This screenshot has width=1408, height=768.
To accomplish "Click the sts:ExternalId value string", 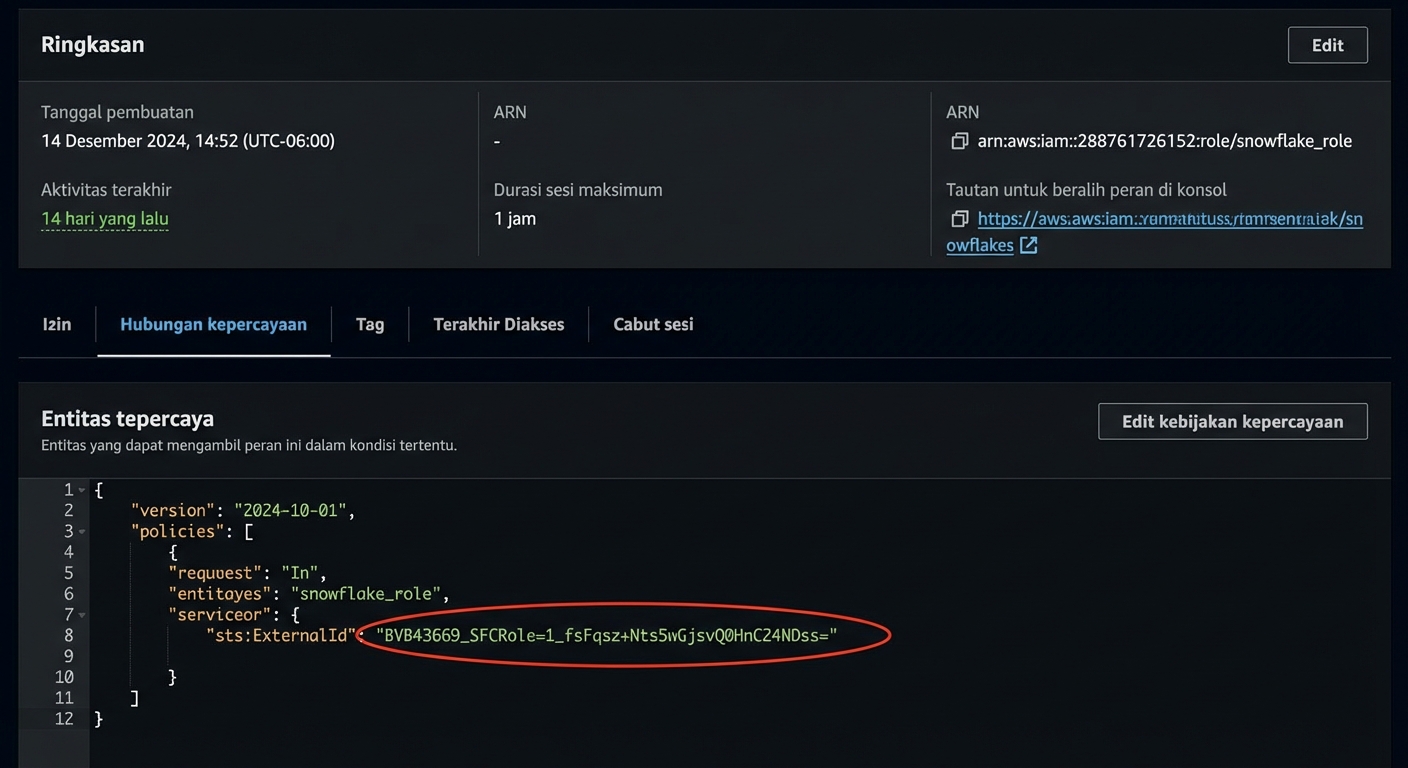I will 606,635.
